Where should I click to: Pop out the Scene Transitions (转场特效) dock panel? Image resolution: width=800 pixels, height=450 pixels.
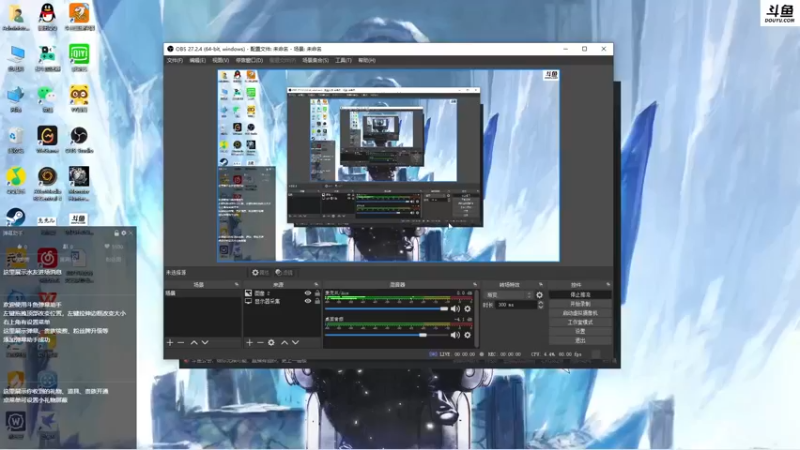tap(541, 285)
